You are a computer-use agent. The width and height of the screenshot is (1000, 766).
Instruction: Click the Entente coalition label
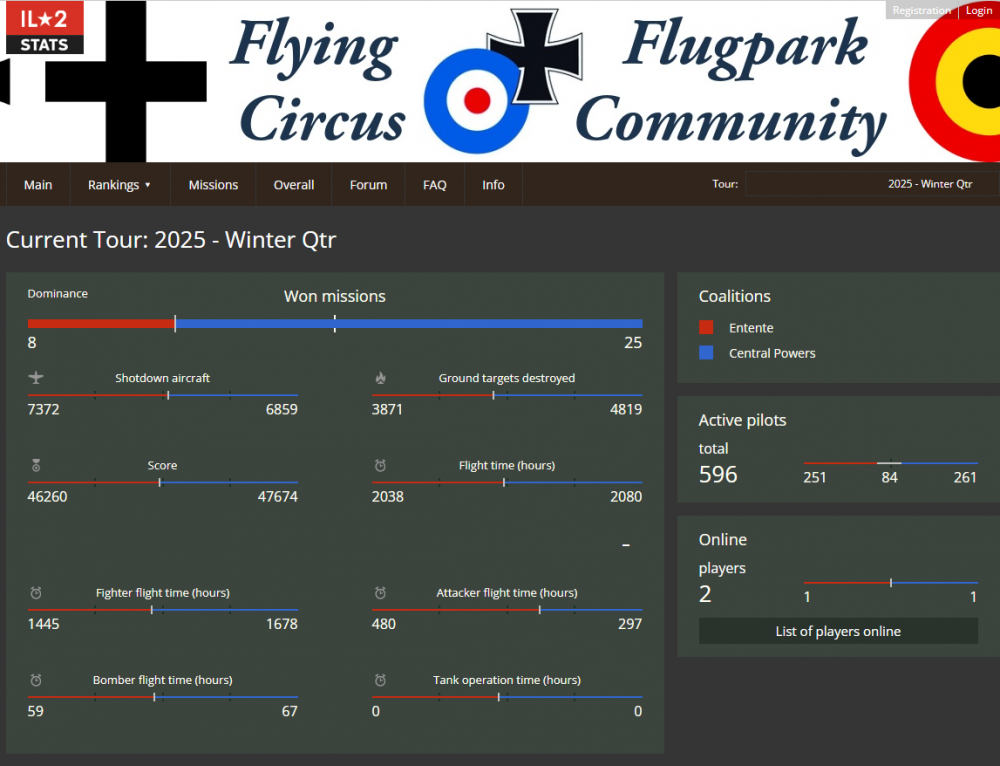[751, 328]
